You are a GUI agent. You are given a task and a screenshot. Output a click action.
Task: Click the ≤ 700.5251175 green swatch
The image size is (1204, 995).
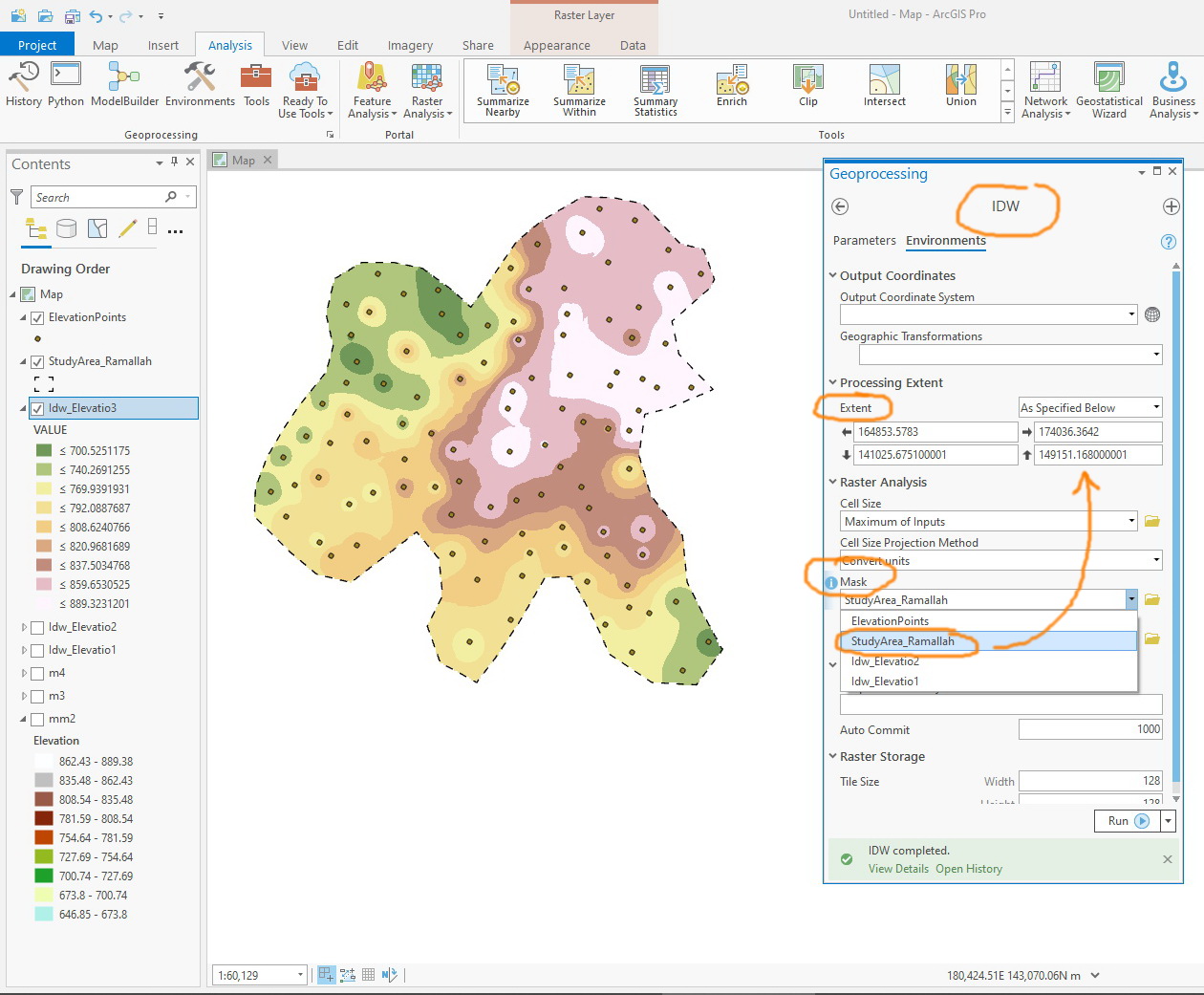pos(44,451)
